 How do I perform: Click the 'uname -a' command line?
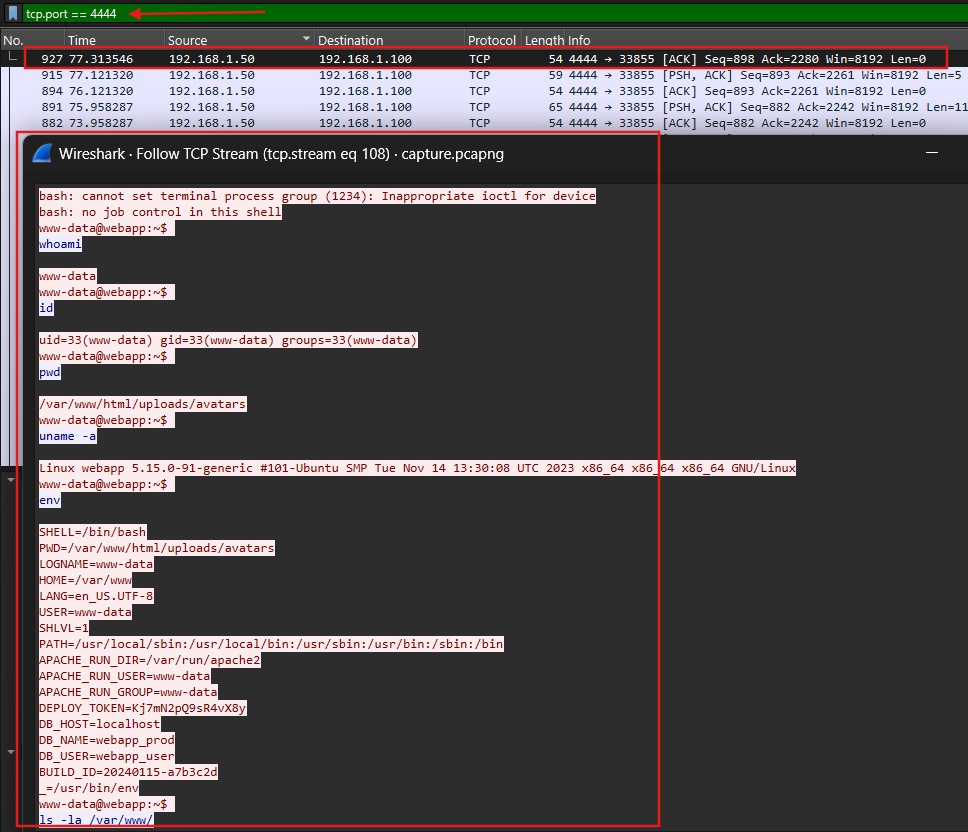coord(67,436)
